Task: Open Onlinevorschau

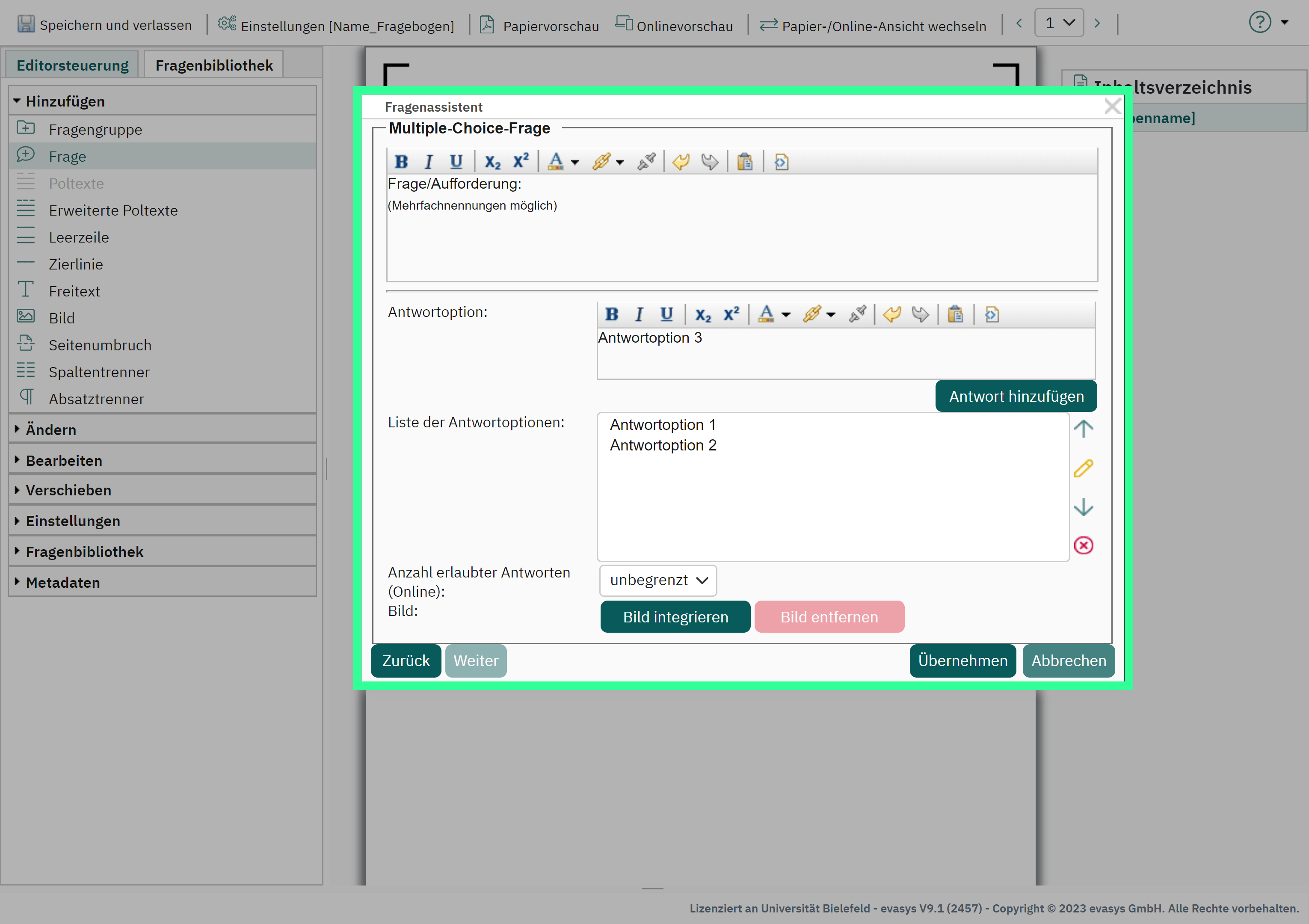Action: [x=674, y=25]
